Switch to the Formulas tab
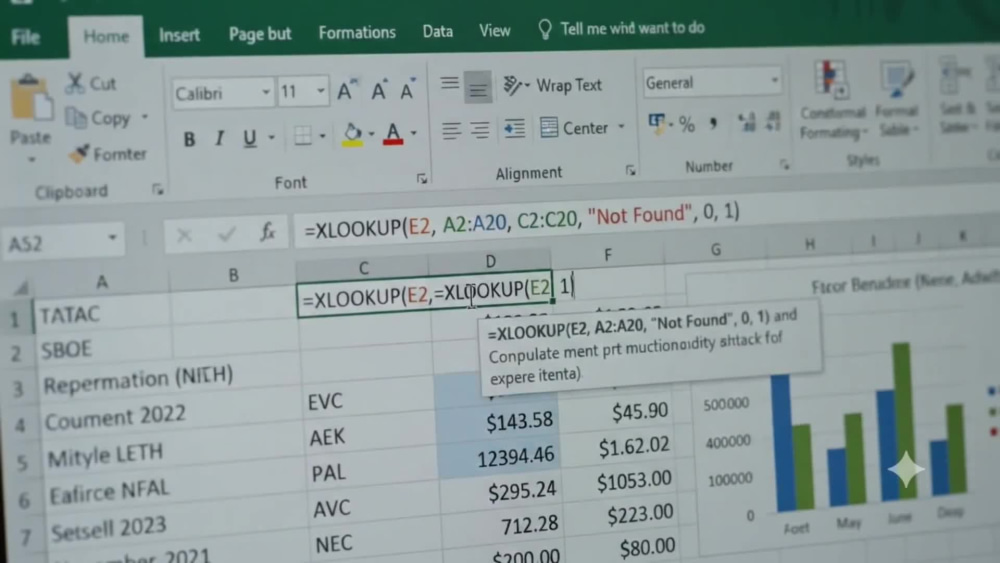This screenshot has width=1000, height=563. [357, 32]
